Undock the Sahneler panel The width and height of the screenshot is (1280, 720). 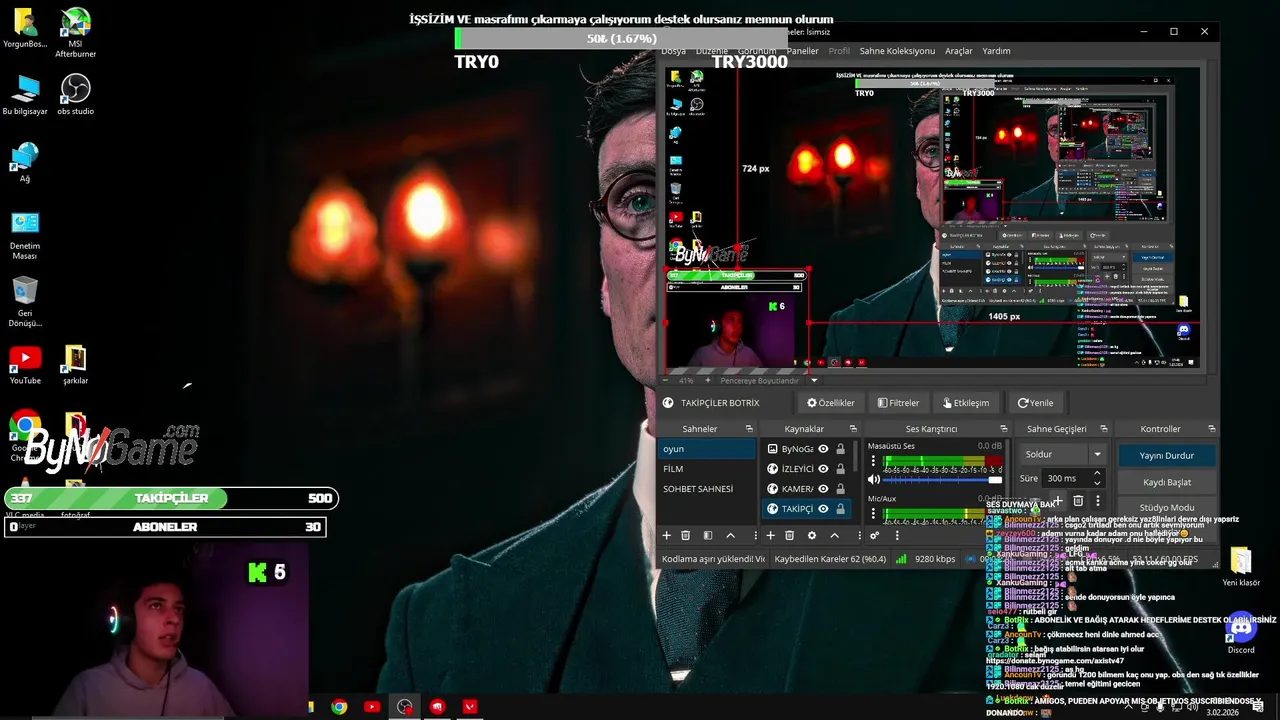751,429
